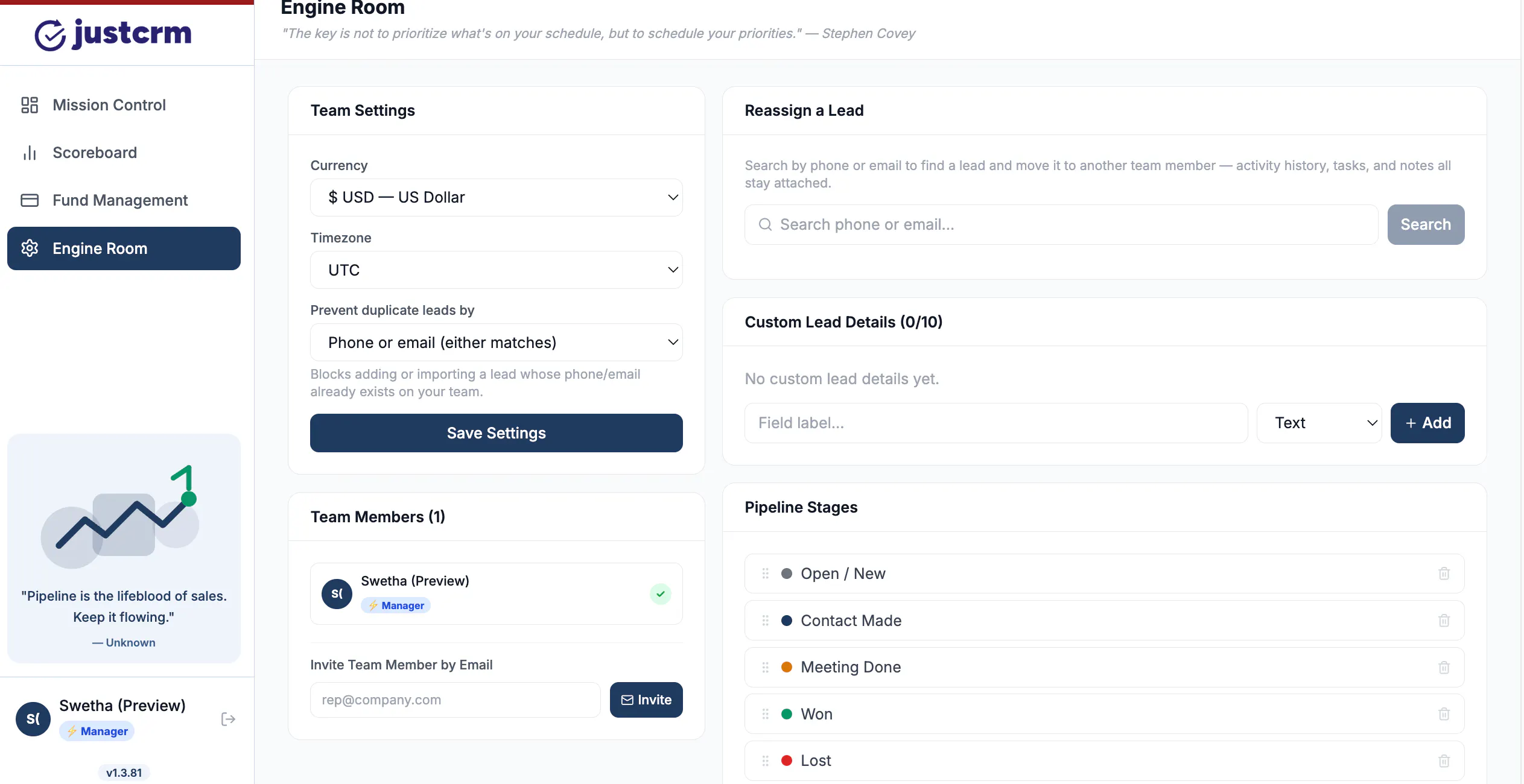
Task: Delete the Lost stage
Action: (x=1444, y=760)
